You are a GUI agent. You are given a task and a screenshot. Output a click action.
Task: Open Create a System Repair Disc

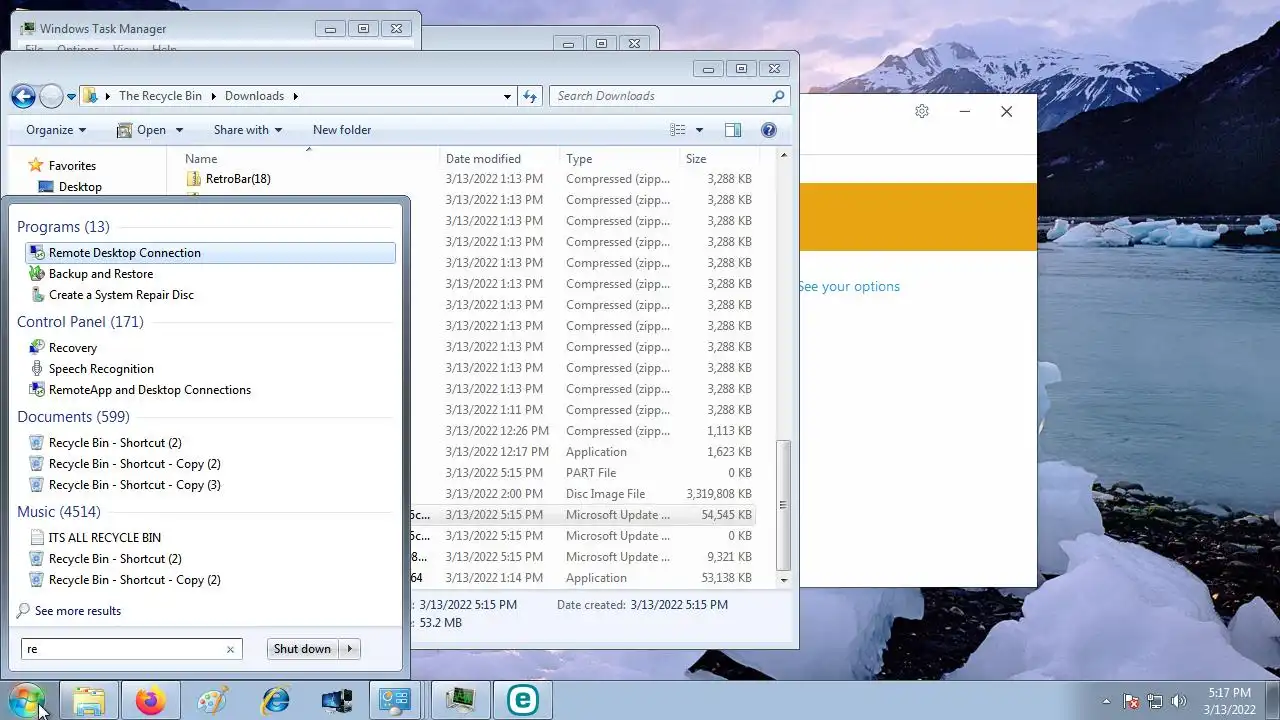point(121,295)
